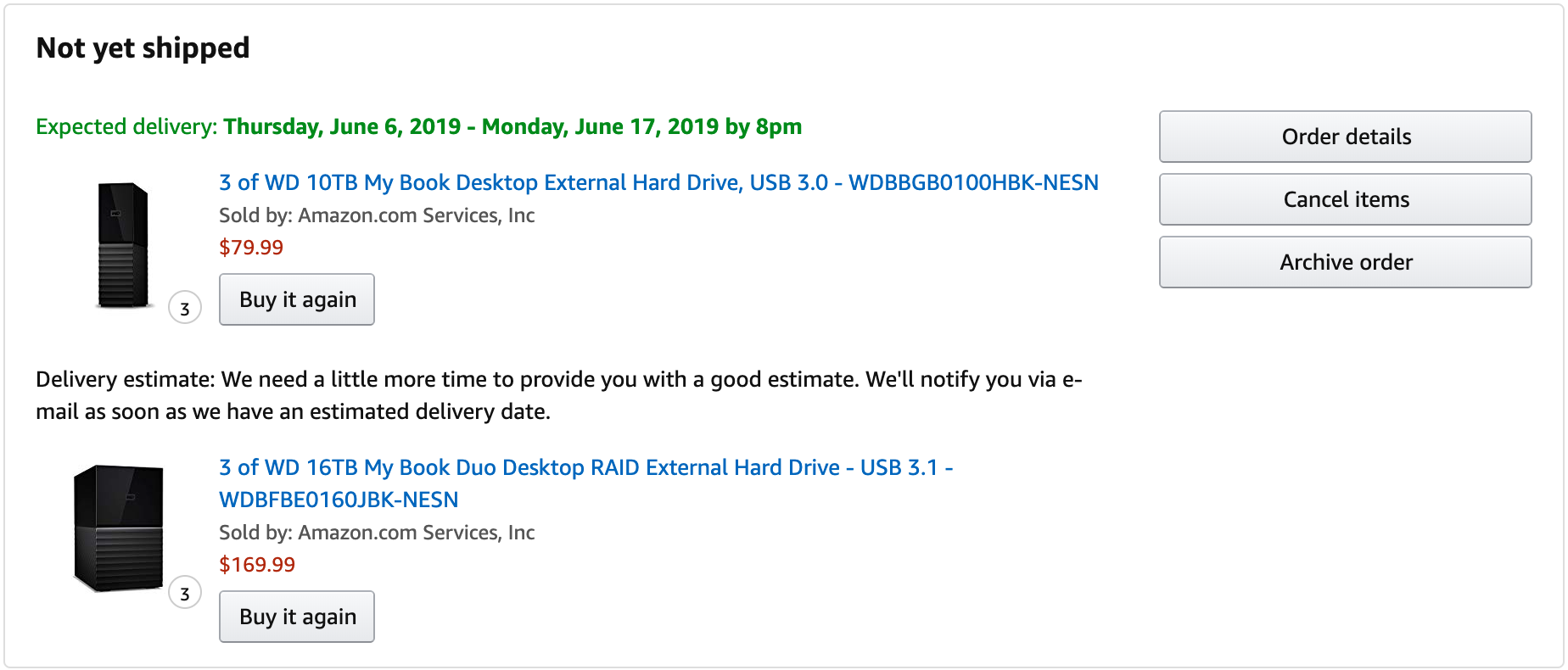Click the Sold by line under the 10TB drive
The image size is (1568, 670).
pyautogui.click(x=377, y=215)
